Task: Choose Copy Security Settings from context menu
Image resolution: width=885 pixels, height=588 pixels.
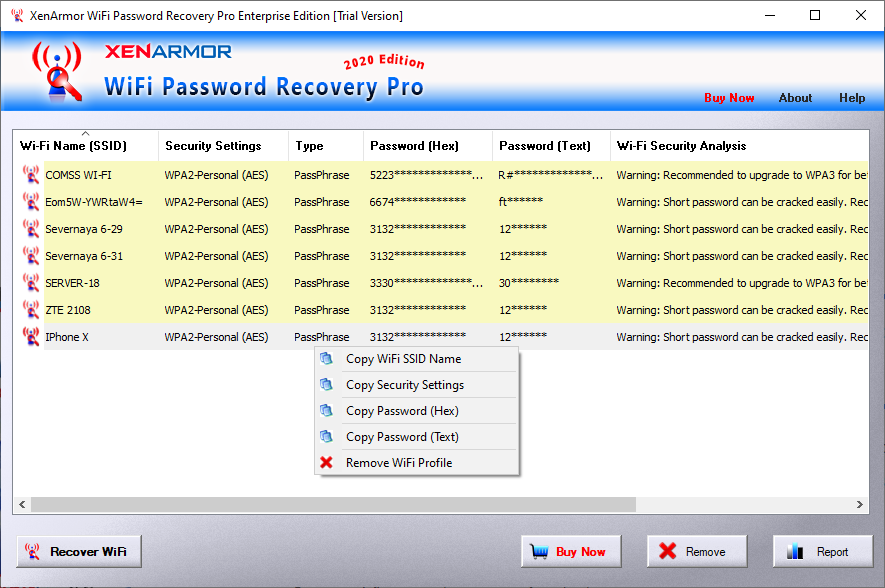Action: 417,385
